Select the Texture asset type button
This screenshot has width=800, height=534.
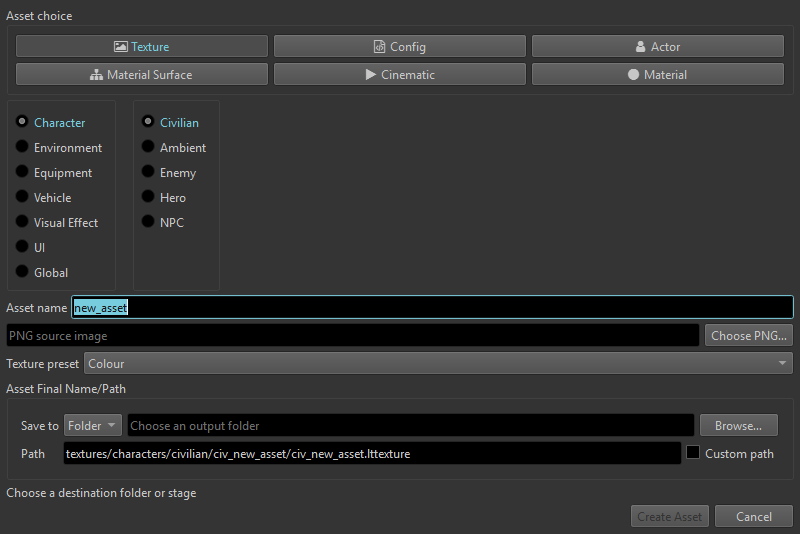click(x=142, y=46)
